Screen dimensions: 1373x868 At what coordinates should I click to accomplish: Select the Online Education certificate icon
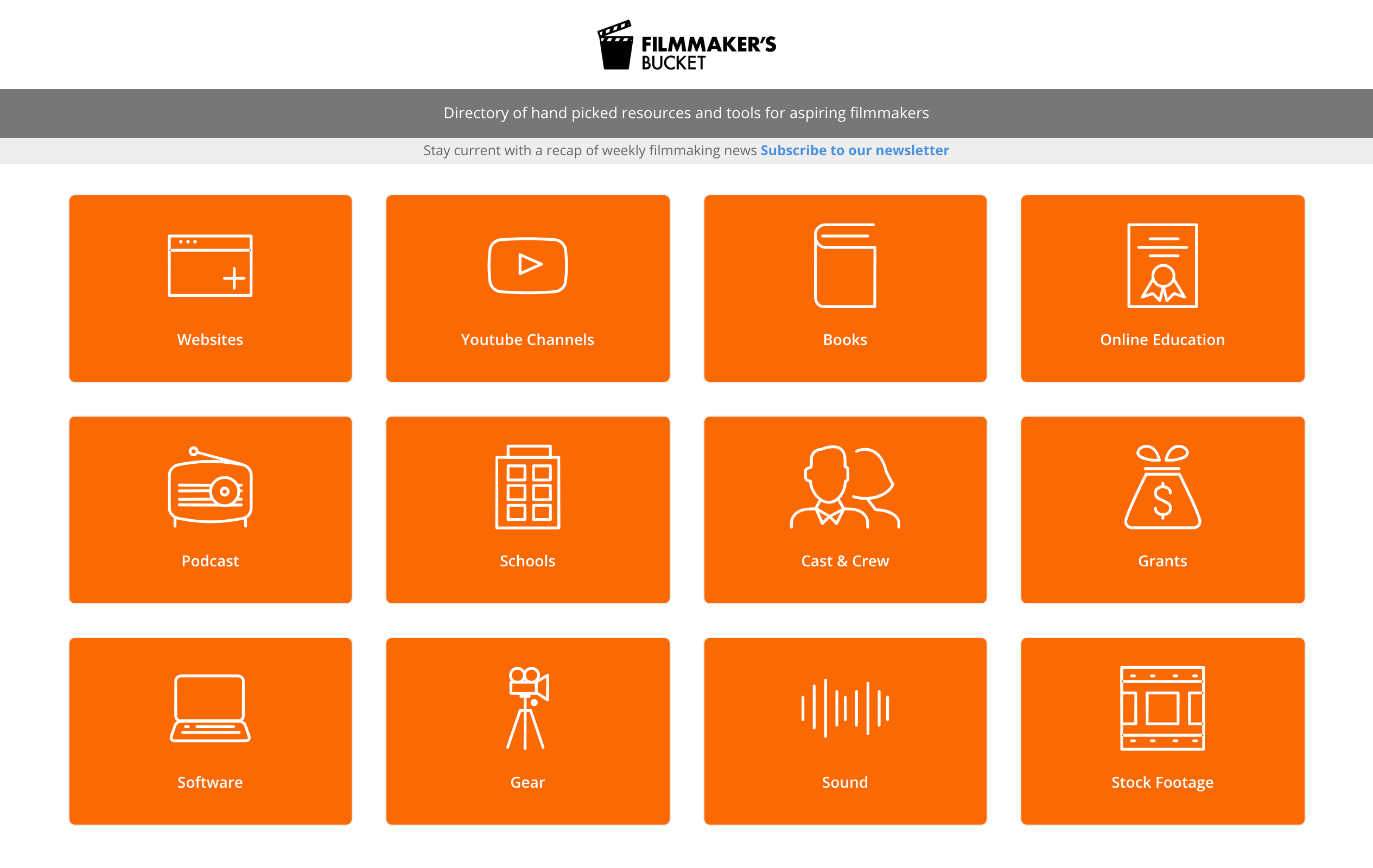(x=1162, y=266)
